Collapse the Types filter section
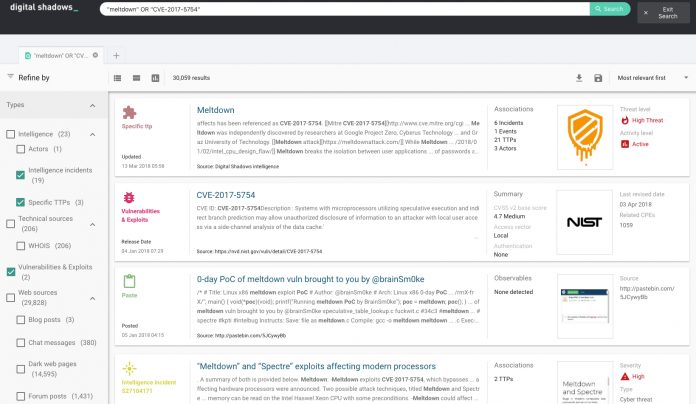The width and height of the screenshot is (696, 404). tap(92, 106)
